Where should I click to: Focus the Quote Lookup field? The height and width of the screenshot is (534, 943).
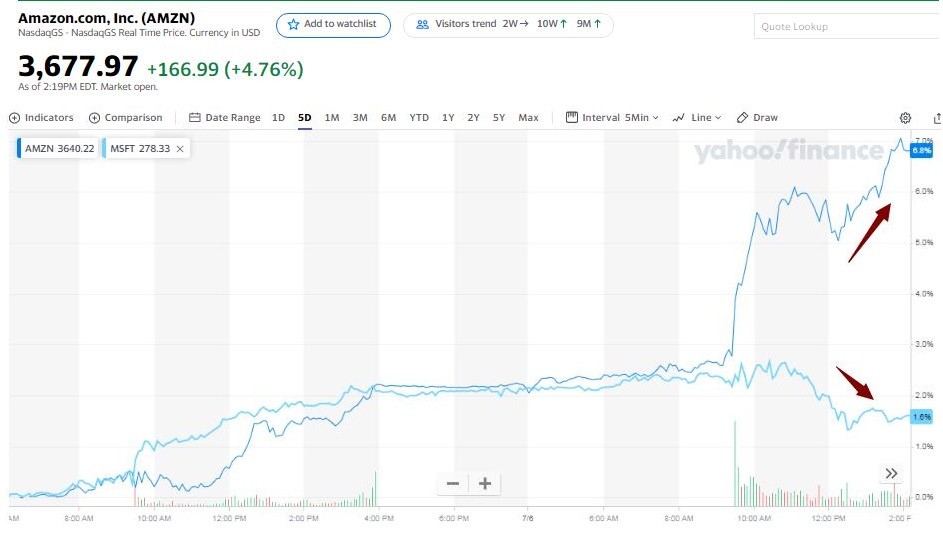[x=845, y=26]
